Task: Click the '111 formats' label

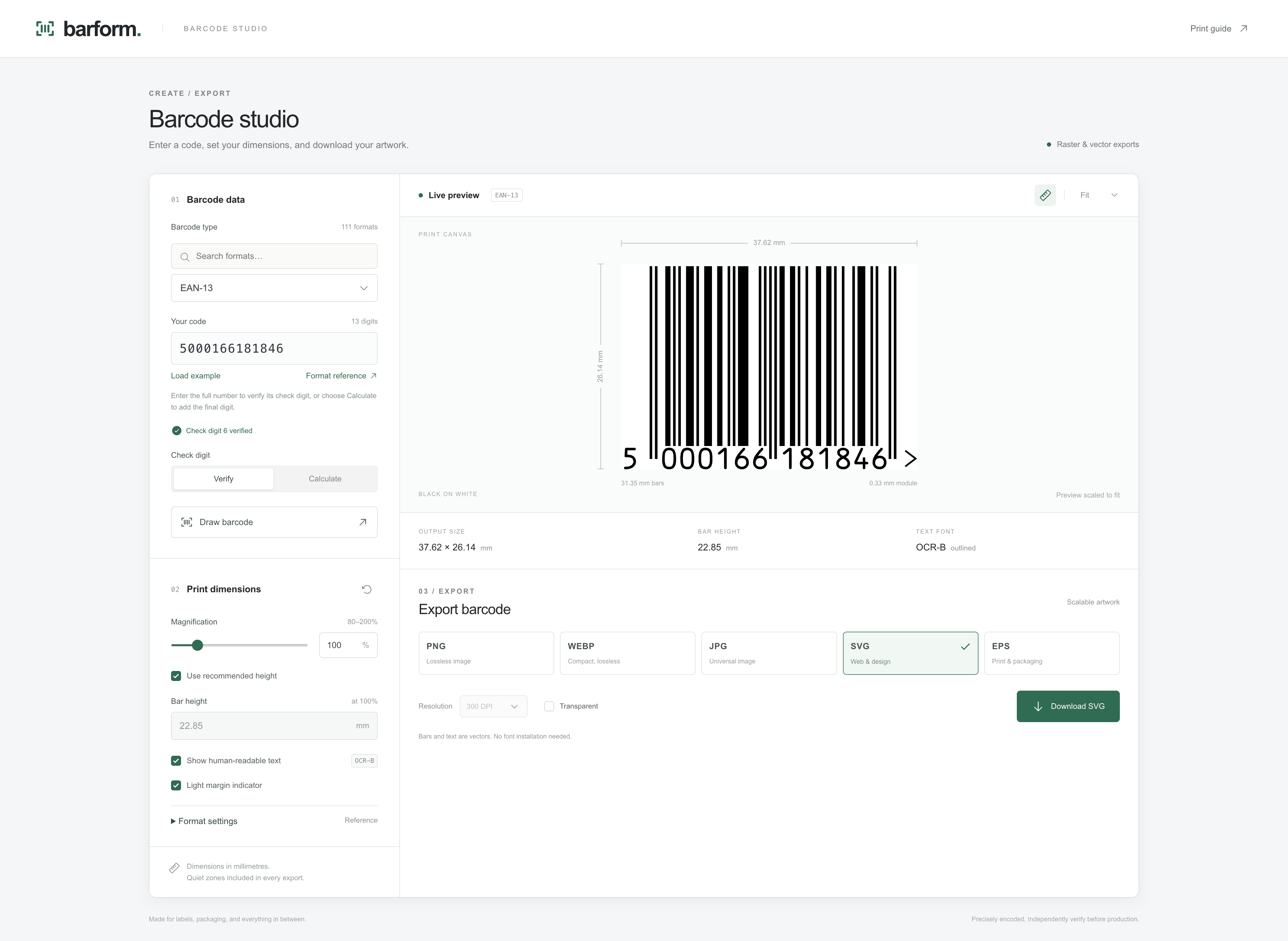Action: pos(360,227)
